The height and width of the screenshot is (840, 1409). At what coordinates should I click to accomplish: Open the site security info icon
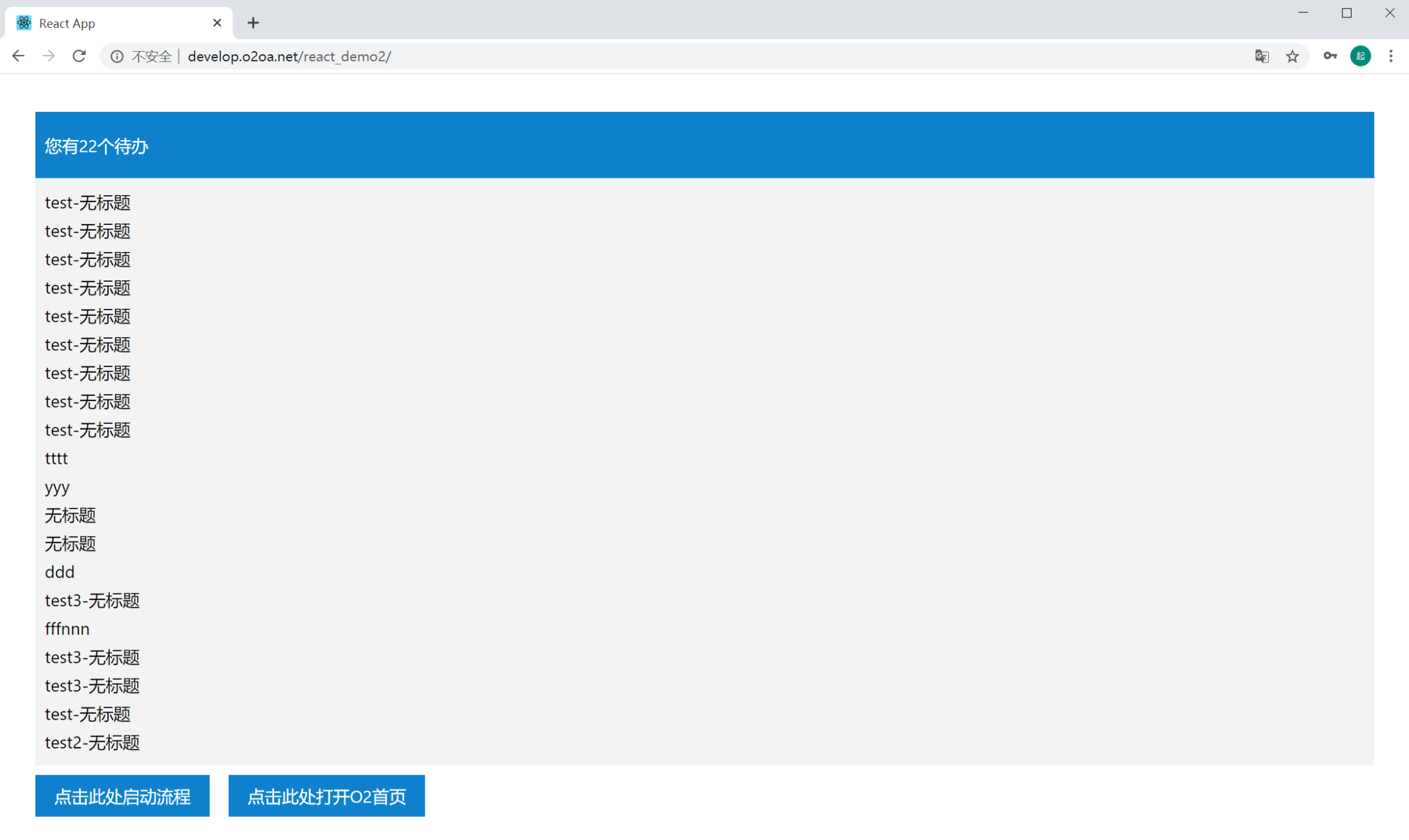tap(117, 56)
